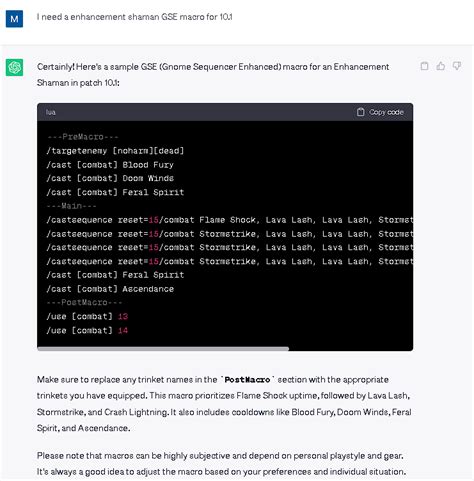Click the "/use [combat] 14" line
This screenshot has height=481, width=474.
pyautogui.click(x=87, y=330)
